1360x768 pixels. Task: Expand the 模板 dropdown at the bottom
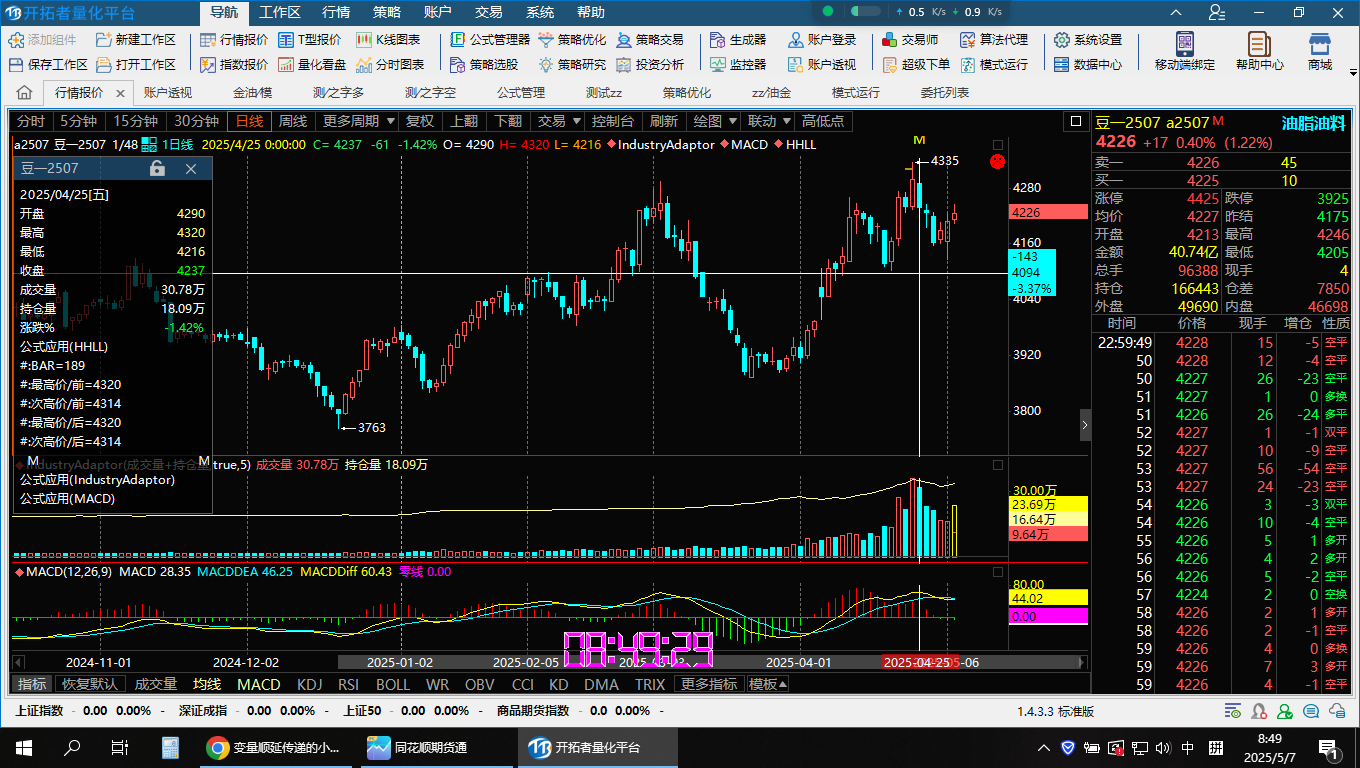[768, 684]
